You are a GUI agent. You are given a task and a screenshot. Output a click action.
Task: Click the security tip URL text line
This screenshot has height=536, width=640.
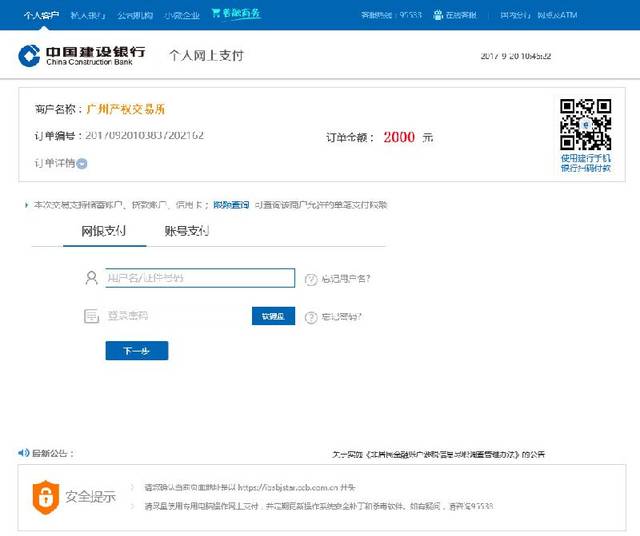point(249,487)
